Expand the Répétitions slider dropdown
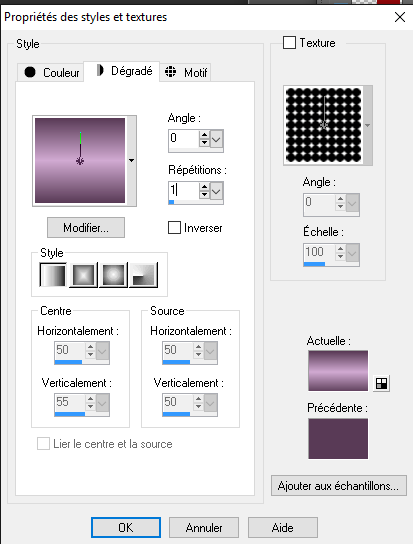This screenshot has height=544, width=413. 216,192
